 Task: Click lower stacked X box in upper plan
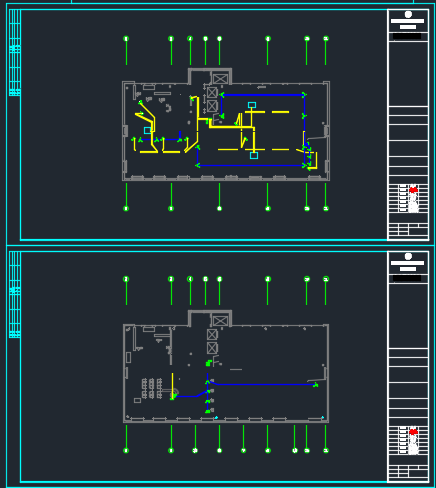click(x=212, y=106)
